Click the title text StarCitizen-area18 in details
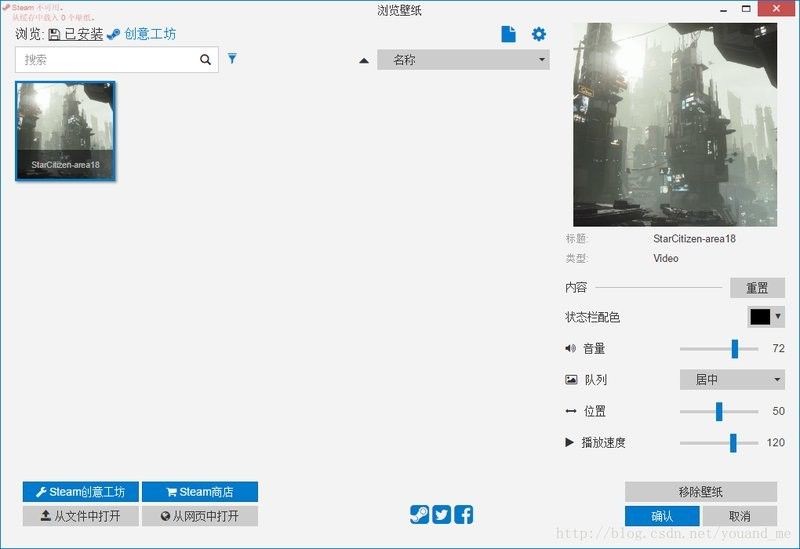The height and width of the screenshot is (549, 800). click(x=694, y=239)
